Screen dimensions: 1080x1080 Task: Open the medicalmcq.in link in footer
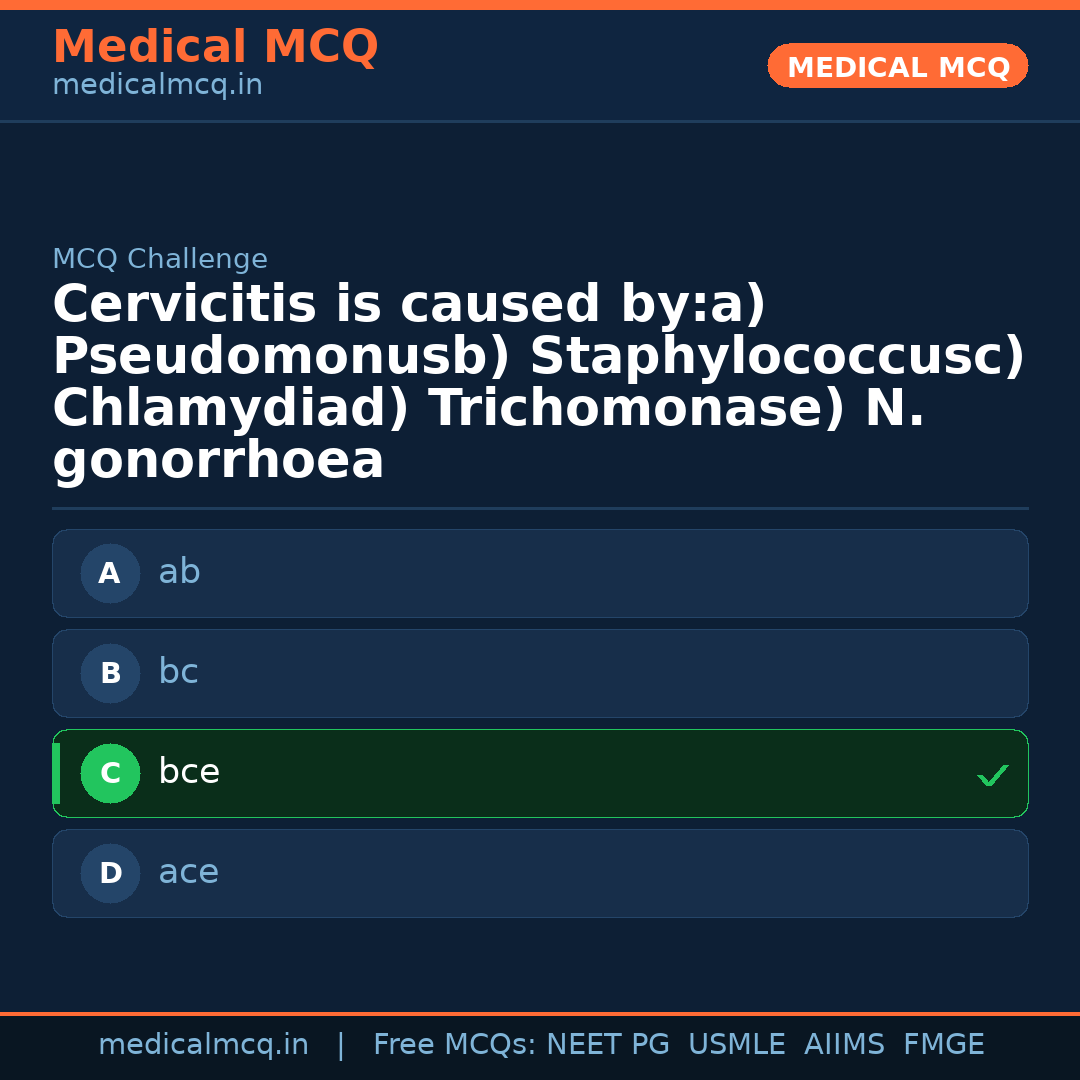point(204,1044)
